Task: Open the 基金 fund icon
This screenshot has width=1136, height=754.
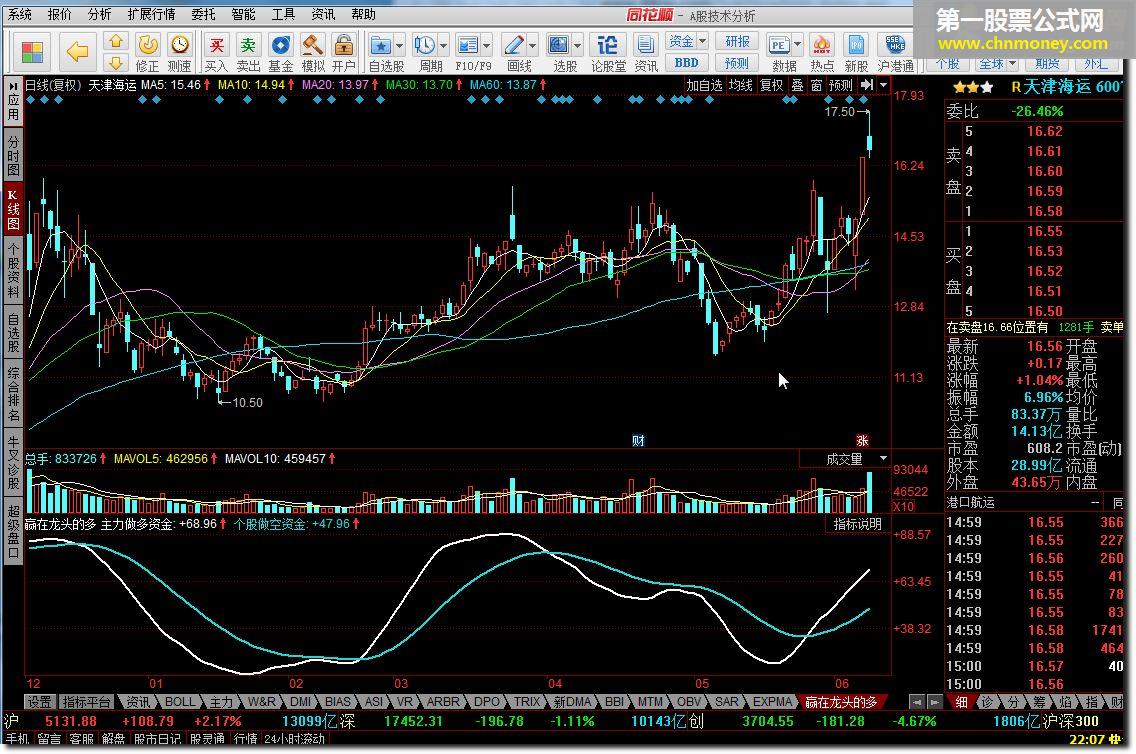Action: (280, 52)
